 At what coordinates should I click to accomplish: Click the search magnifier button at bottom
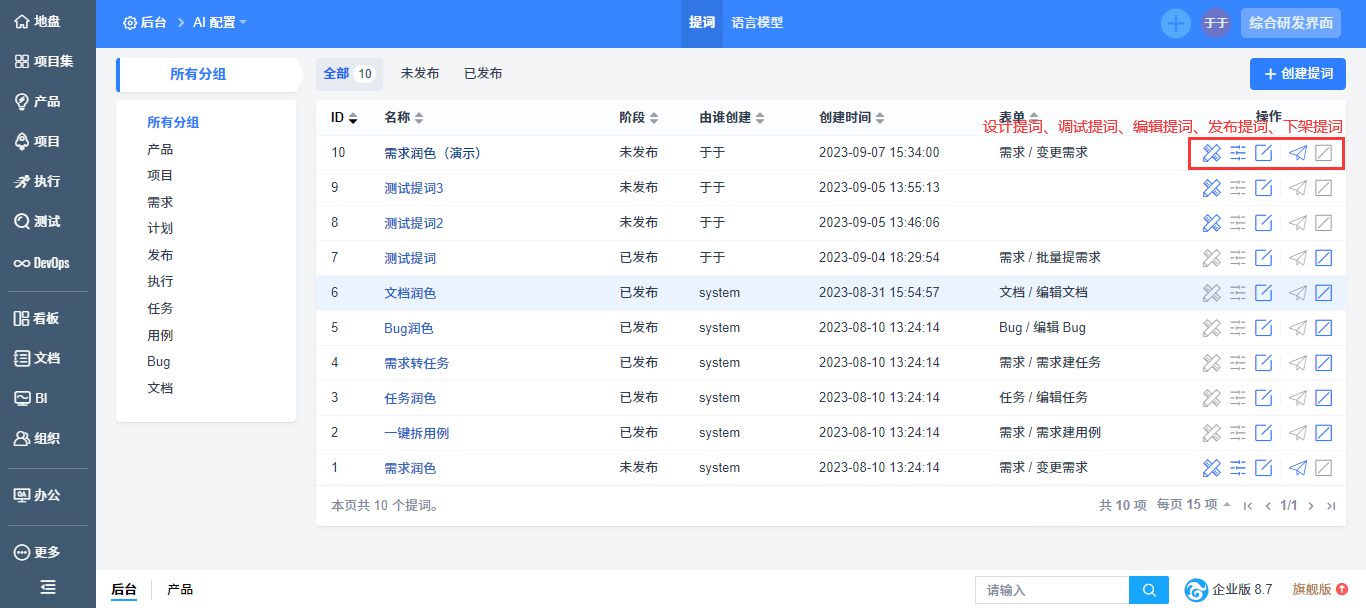tap(1149, 590)
